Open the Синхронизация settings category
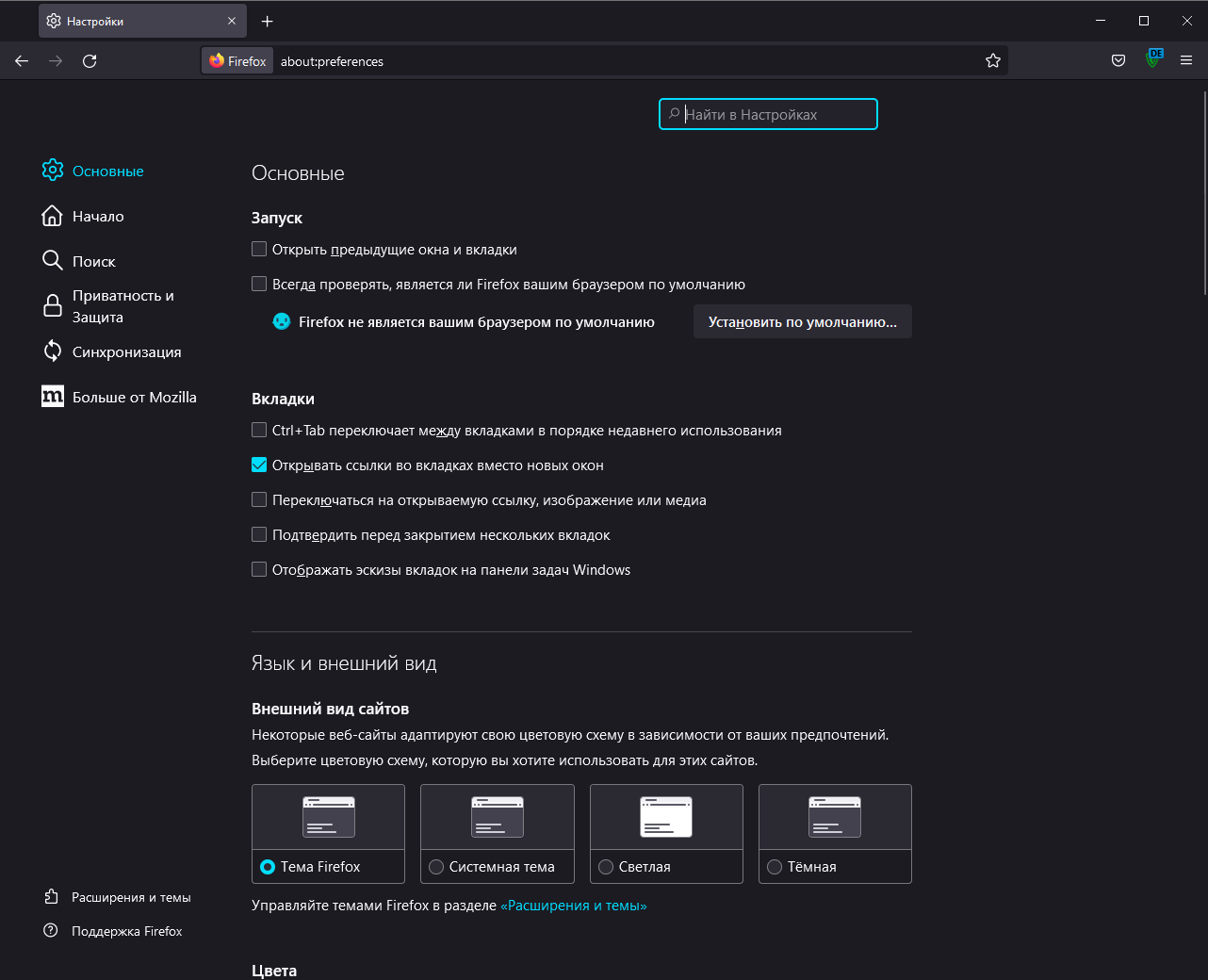Image resolution: width=1208 pixels, height=980 pixels. [126, 351]
